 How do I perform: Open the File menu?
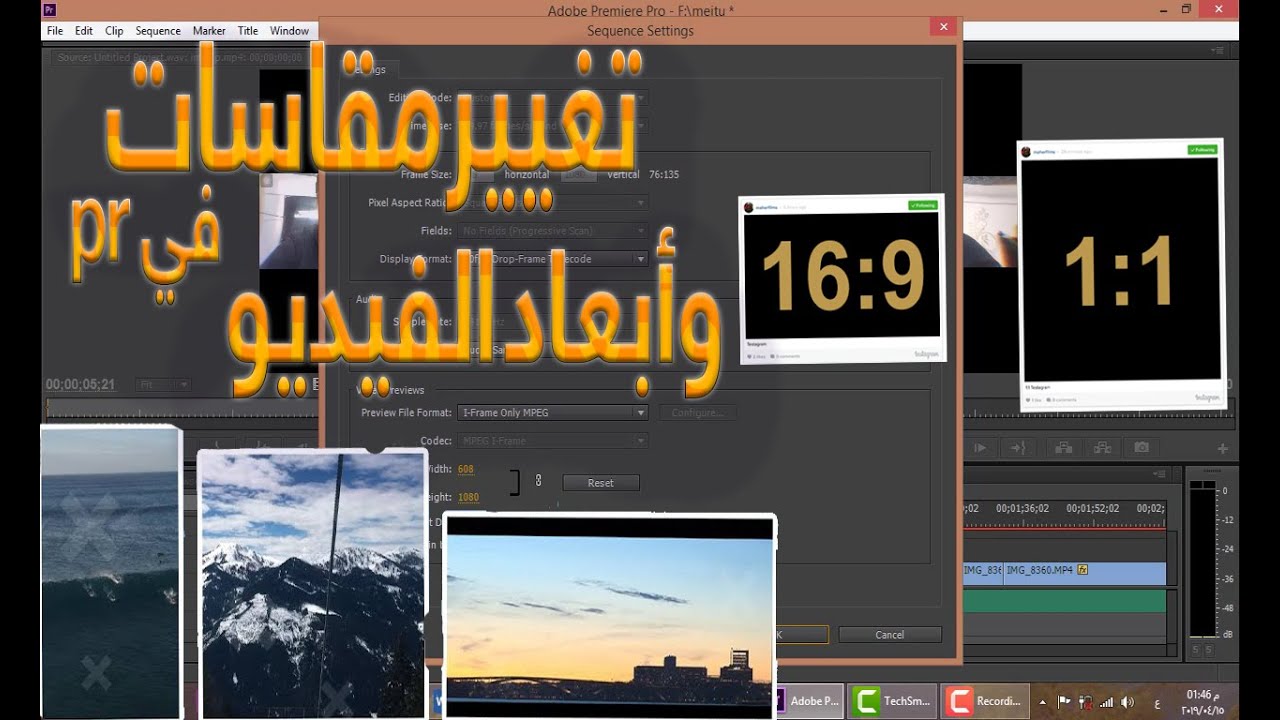coord(54,31)
